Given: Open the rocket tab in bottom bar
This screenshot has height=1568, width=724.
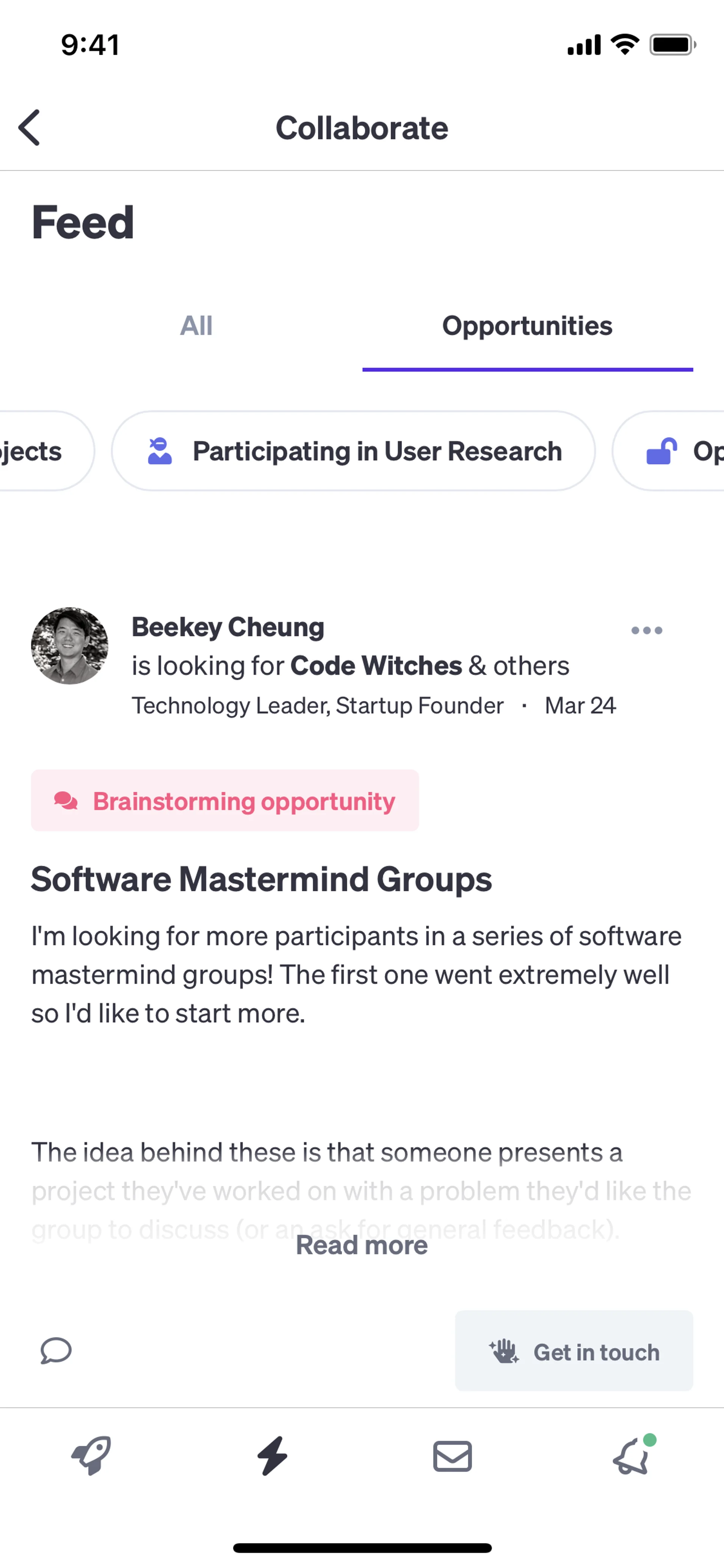Looking at the screenshot, I should point(91,1456).
